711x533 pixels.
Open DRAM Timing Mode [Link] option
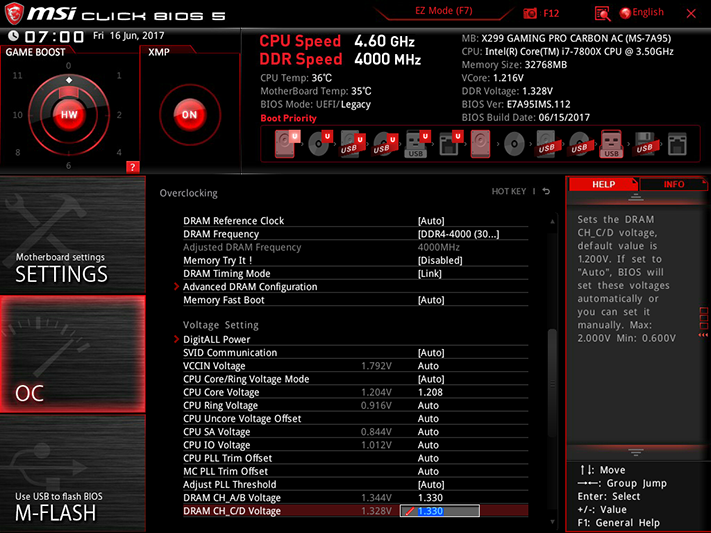pos(429,274)
